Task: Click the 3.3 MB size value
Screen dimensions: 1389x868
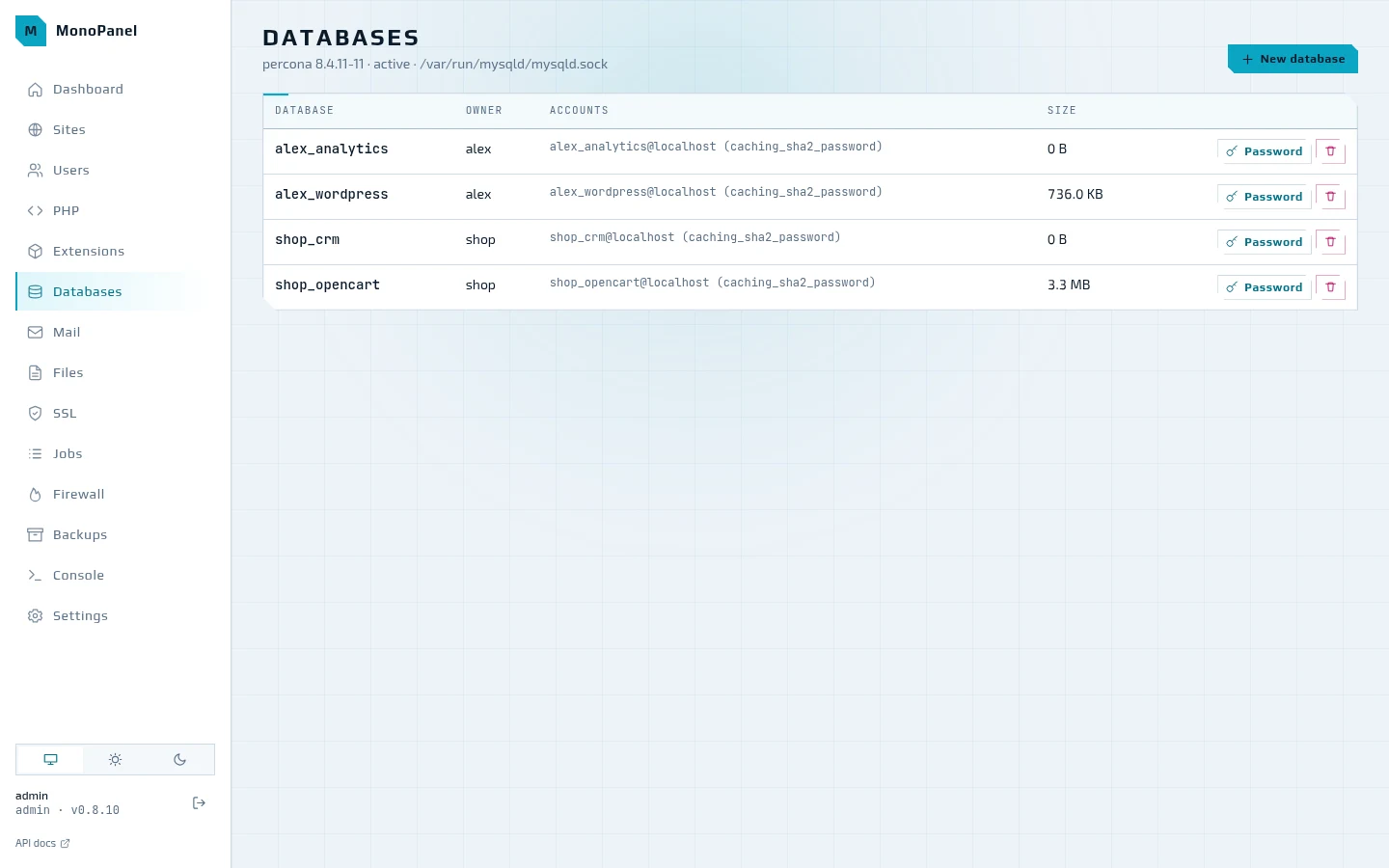Action: 1069,285
